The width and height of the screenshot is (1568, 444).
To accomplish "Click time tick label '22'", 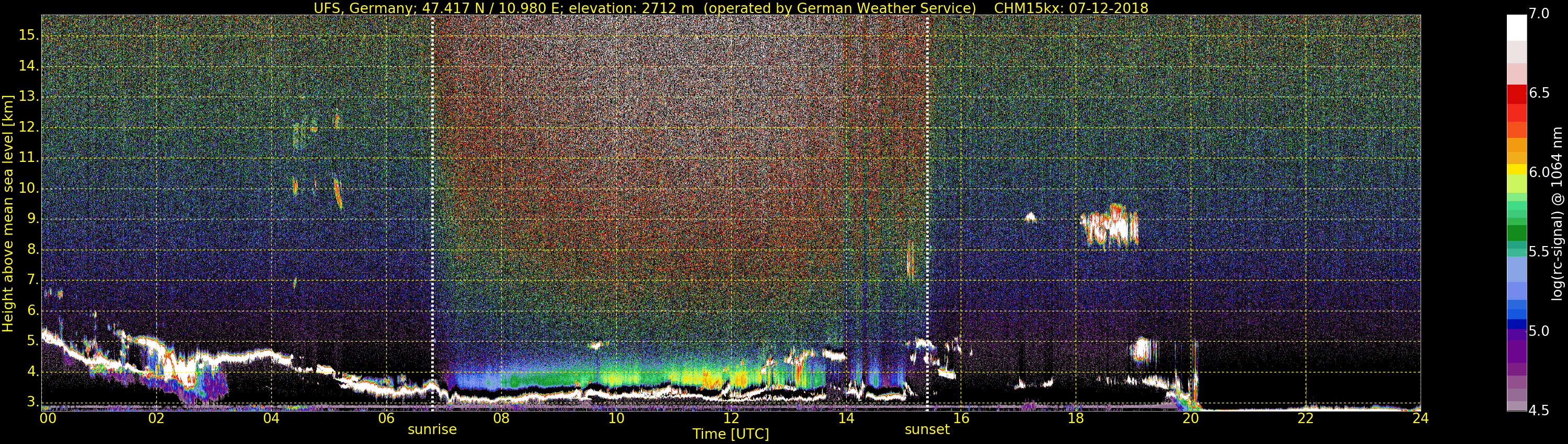I will pos(1306,418).
